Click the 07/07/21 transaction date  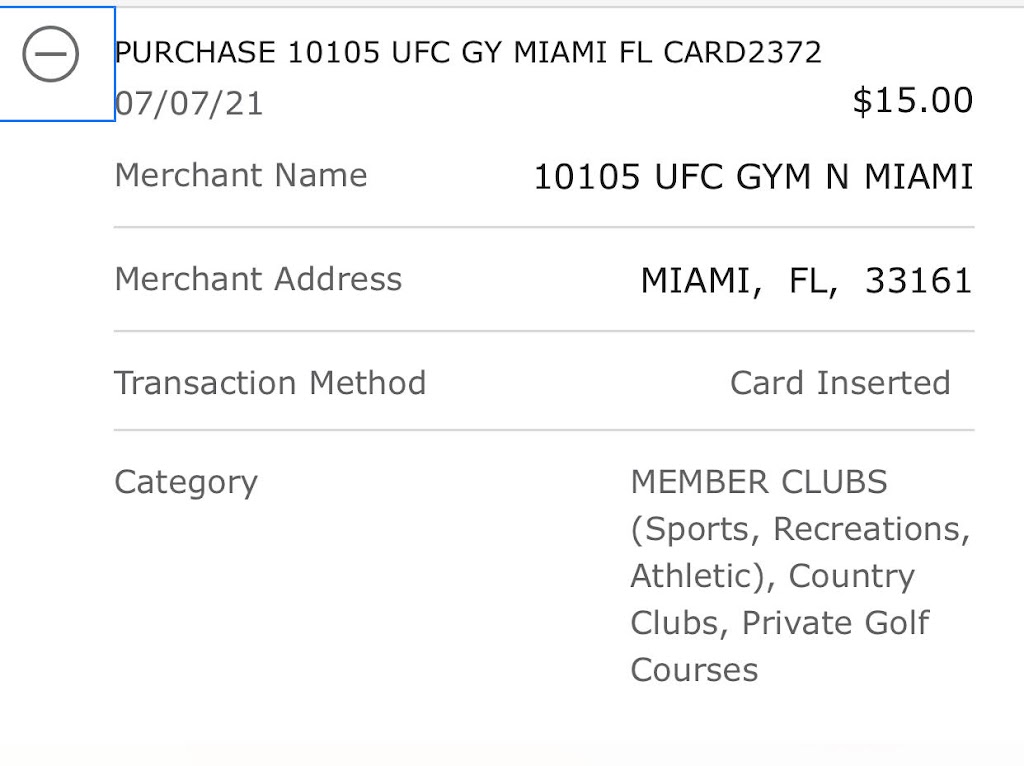pyautogui.click(x=189, y=104)
